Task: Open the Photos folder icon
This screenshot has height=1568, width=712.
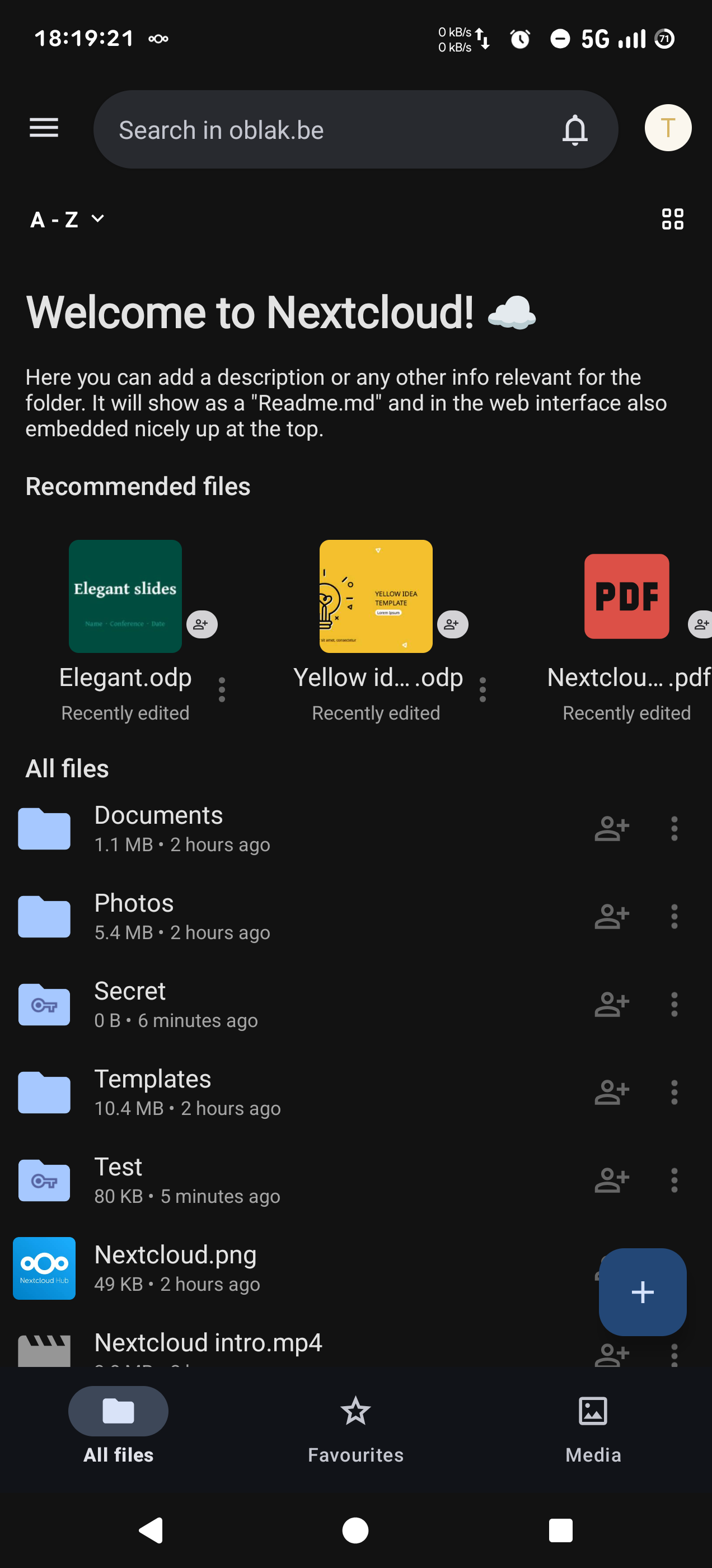Action: (44, 916)
